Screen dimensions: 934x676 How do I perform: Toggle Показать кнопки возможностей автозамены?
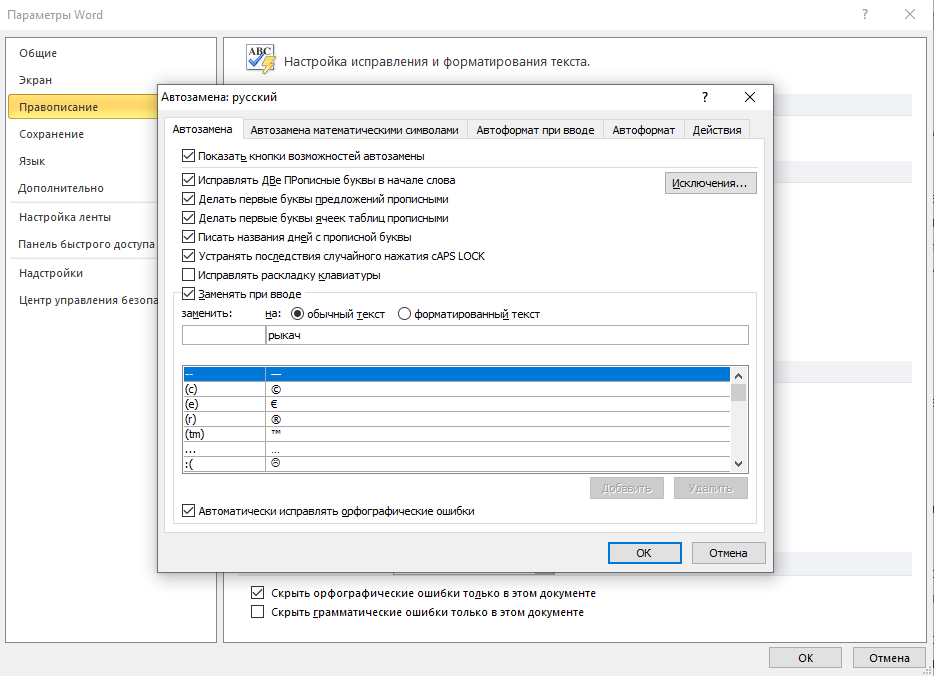(188, 156)
